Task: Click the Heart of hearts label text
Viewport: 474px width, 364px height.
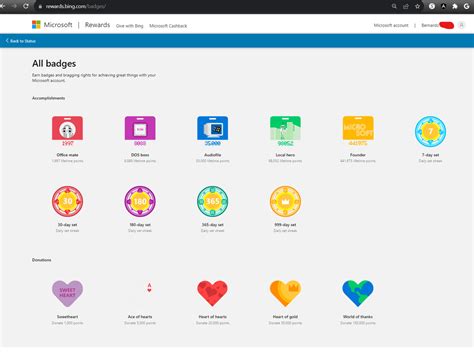Action: pyautogui.click(x=213, y=317)
